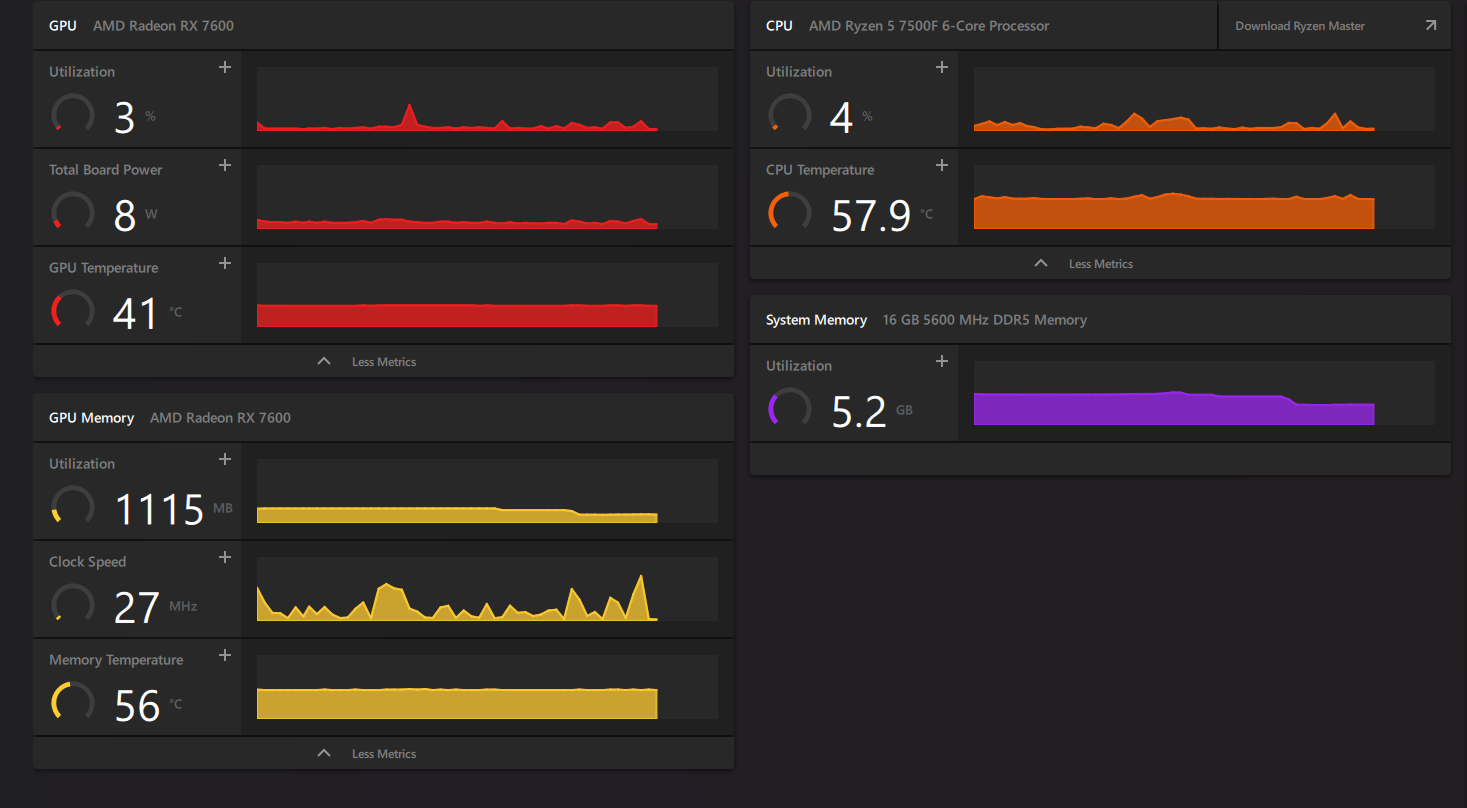Click the Total Board Power graph

coord(487,197)
